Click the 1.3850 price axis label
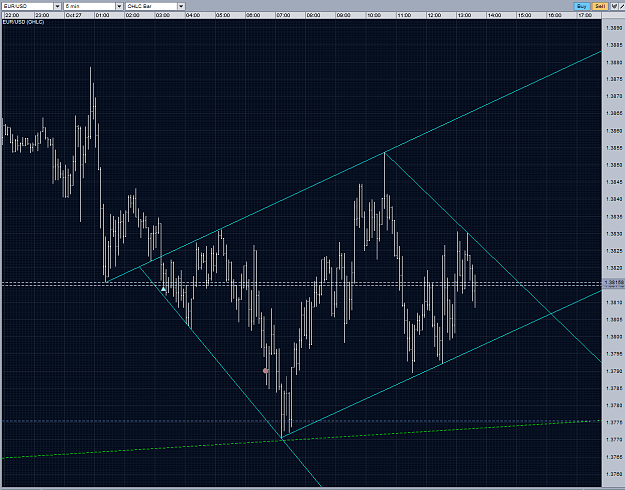Screen dimensions: 625x490 [x=614, y=165]
